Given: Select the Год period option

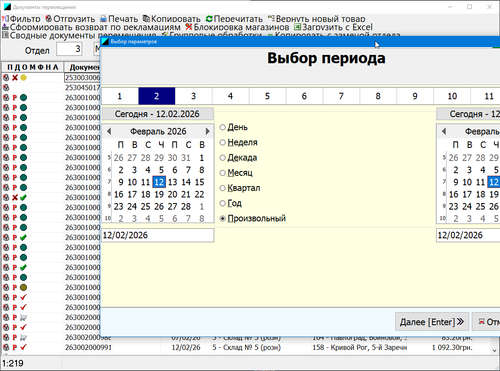Looking at the screenshot, I should click(x=231, y=203).
